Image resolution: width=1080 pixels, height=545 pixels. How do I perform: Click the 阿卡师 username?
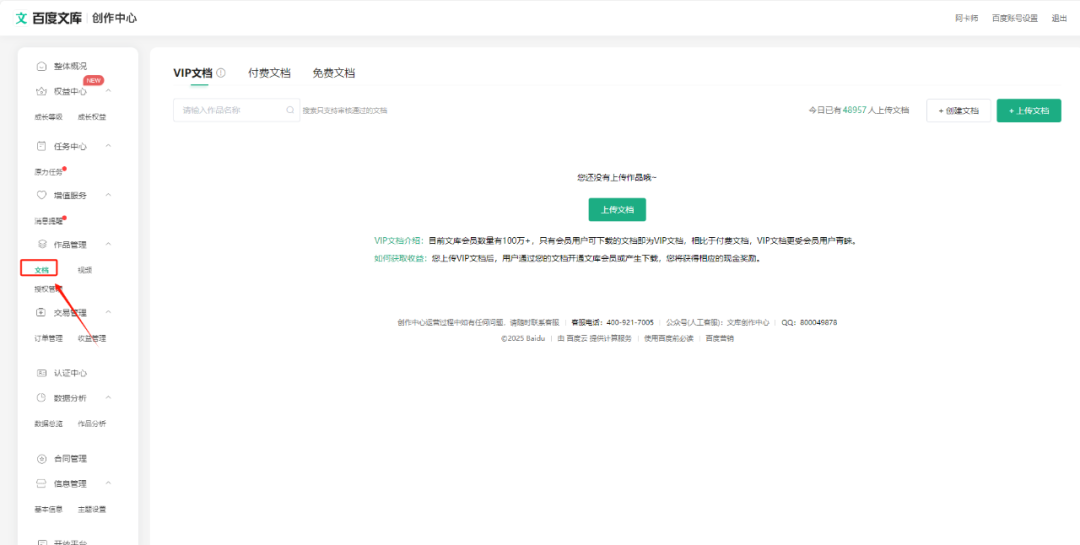click(966, 19)
